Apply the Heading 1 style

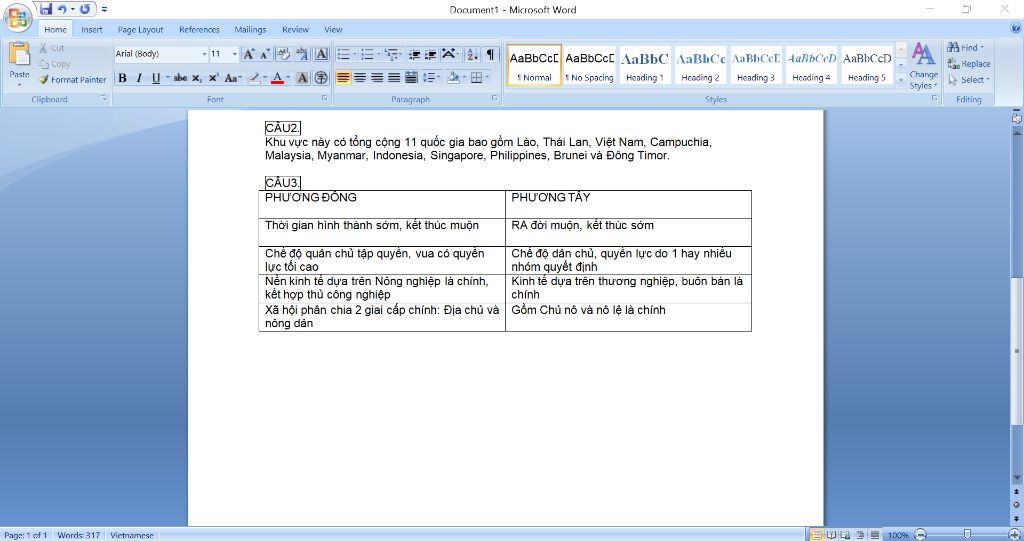645,65
